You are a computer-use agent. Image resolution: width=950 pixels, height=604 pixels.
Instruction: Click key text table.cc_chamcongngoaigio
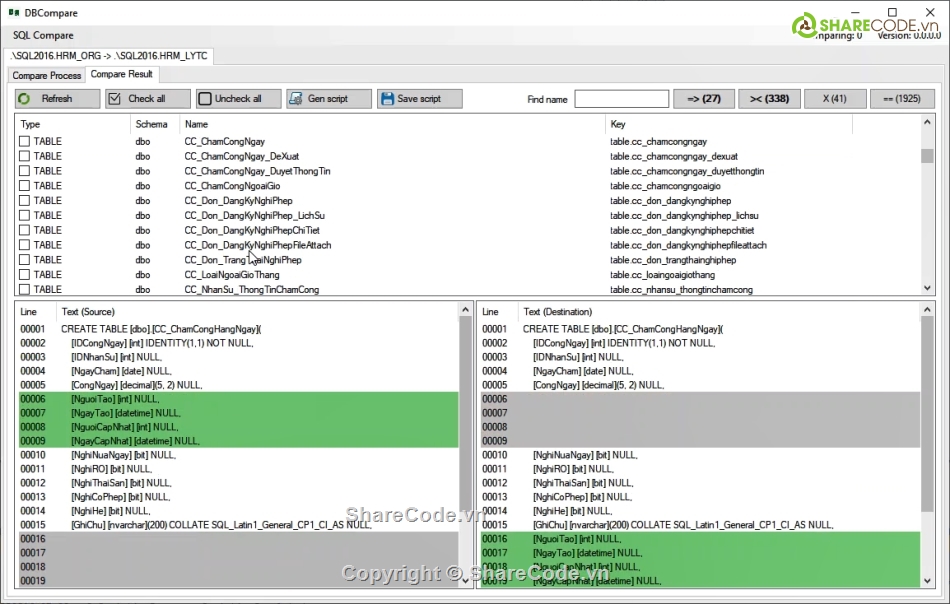click(665, 186)
